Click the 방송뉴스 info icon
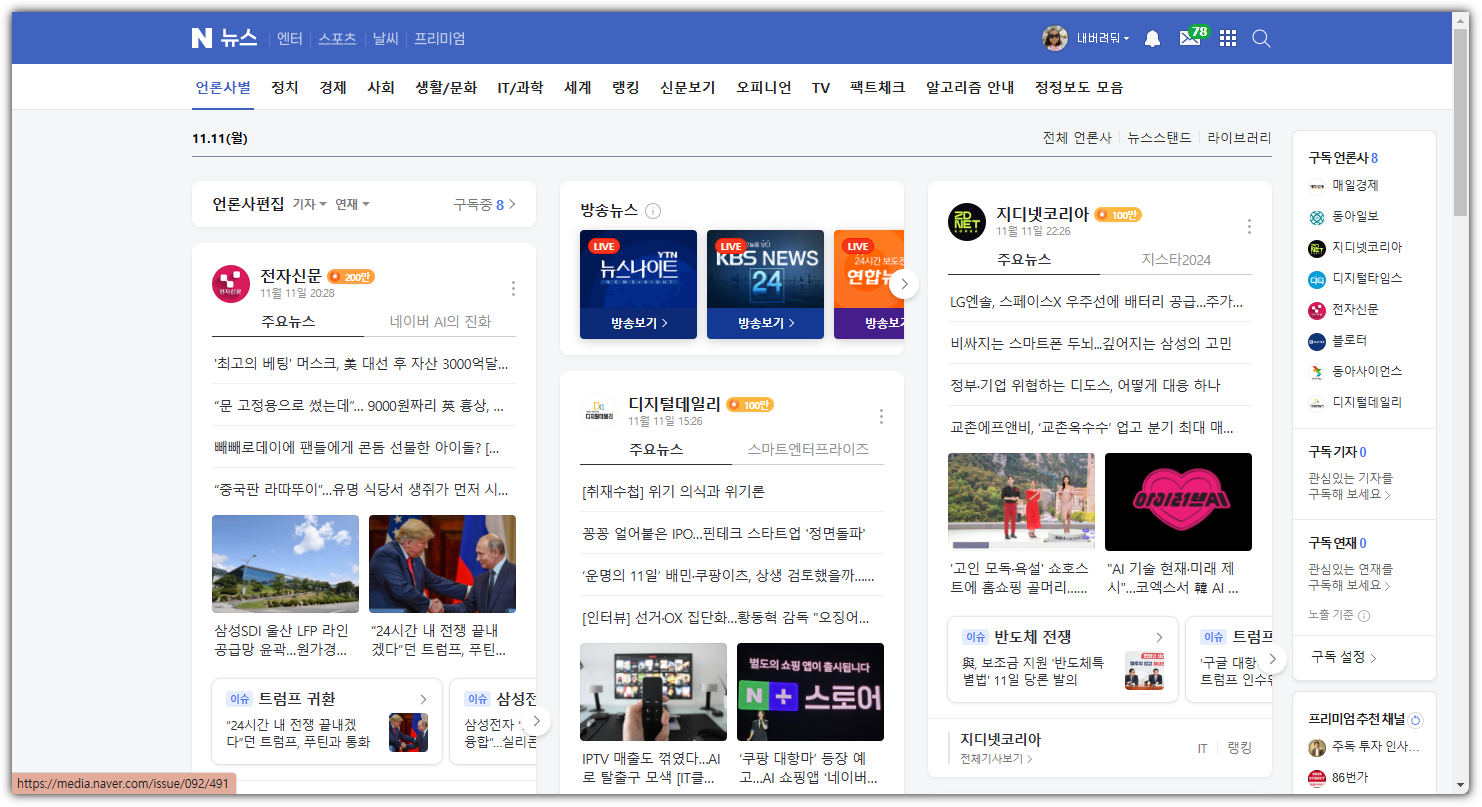Image resolution: width=1482 pixels, height=807 pixels. (653, 211)
